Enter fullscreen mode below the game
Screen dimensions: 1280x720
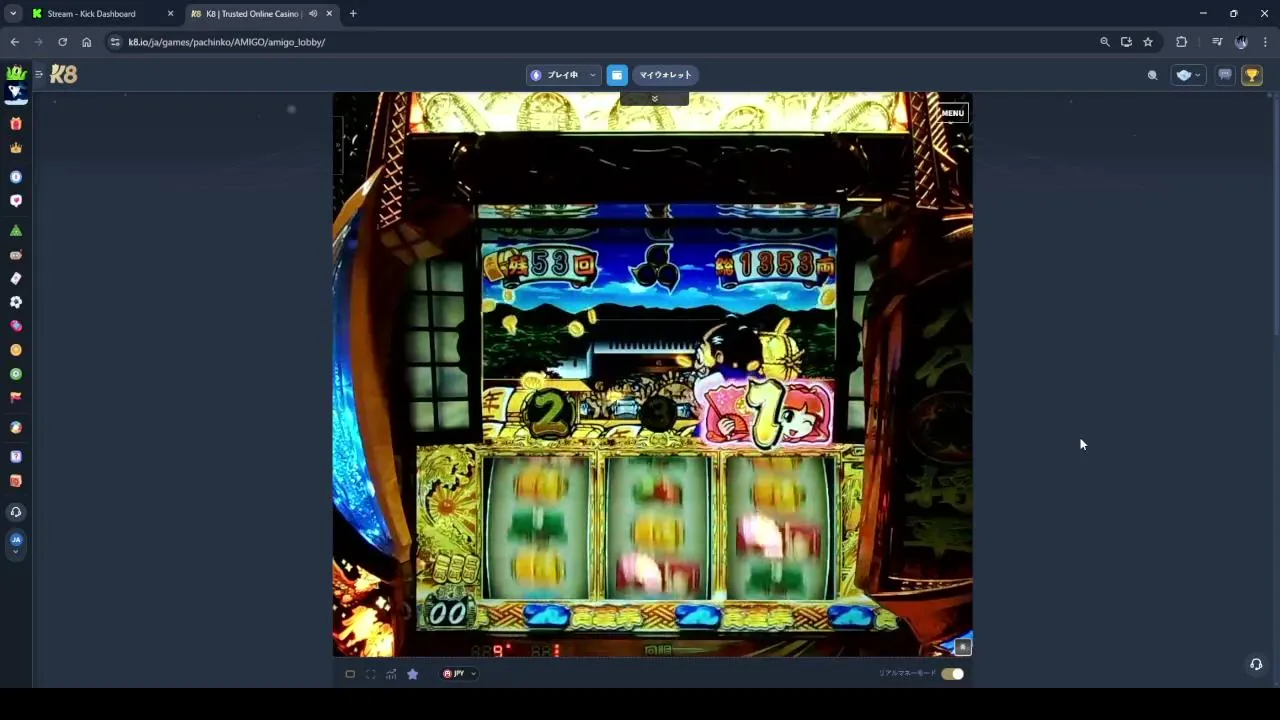[370, 674]
